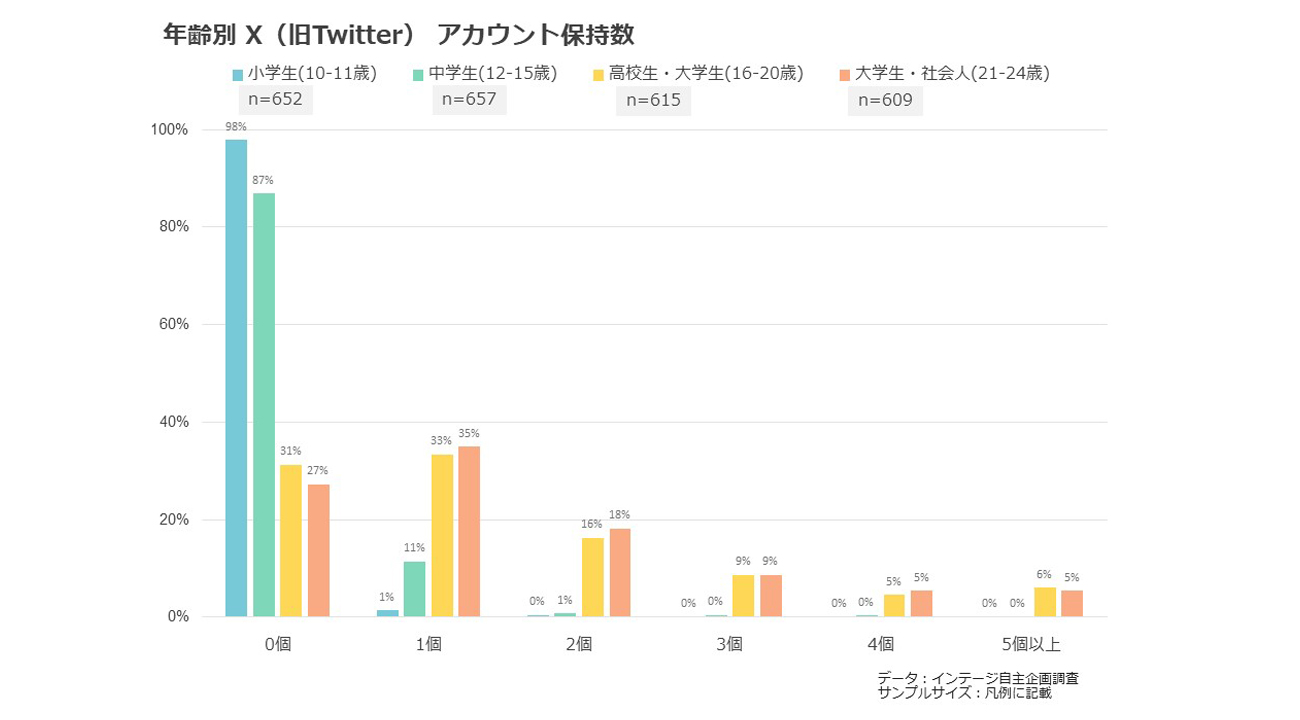Click the yellow 高校生・大学生(16-20歳) legend swatch
Image resolution: width=1300 pixels, height=720 pixels.
tap(599, 74)
